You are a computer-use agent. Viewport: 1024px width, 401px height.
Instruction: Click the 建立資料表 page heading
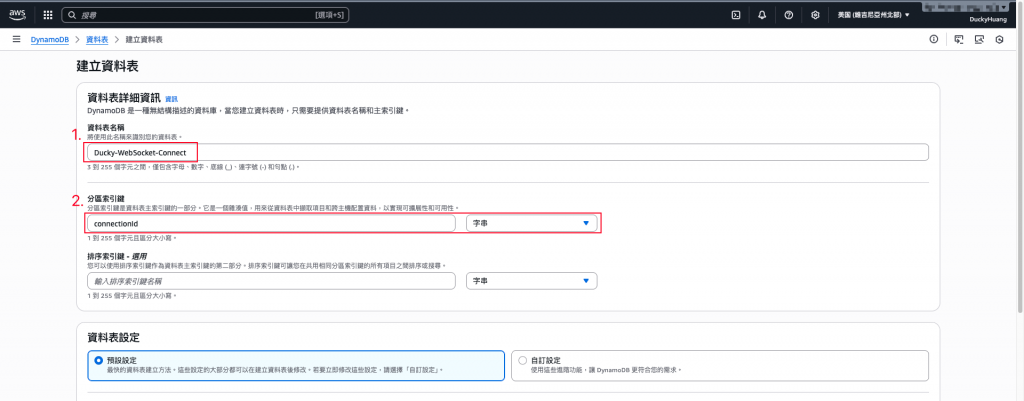pyautogui.click(x=108, y=66)
